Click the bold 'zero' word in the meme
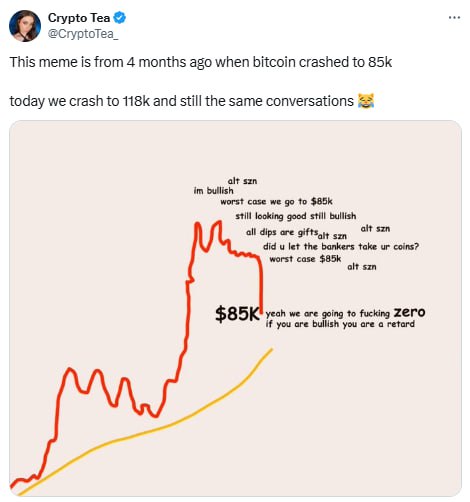 [x=409, y=312]
